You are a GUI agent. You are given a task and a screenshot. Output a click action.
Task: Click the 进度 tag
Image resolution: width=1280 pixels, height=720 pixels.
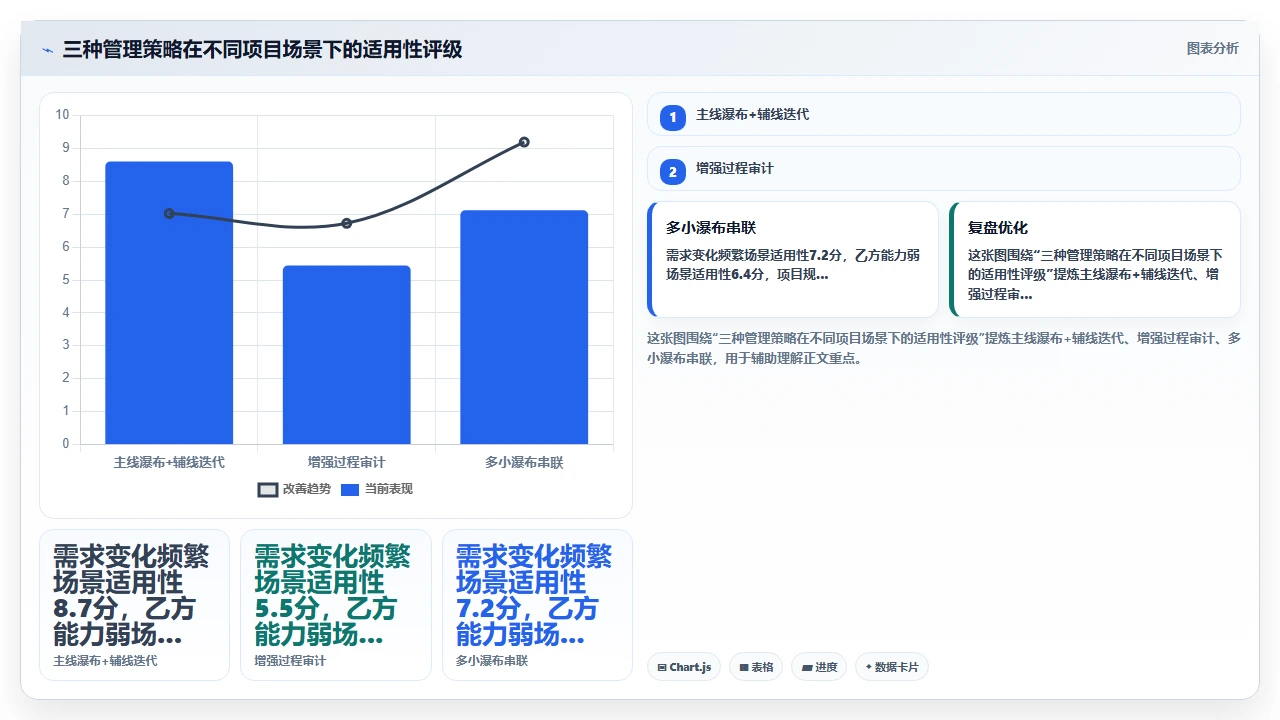click(x=819, y=667)
